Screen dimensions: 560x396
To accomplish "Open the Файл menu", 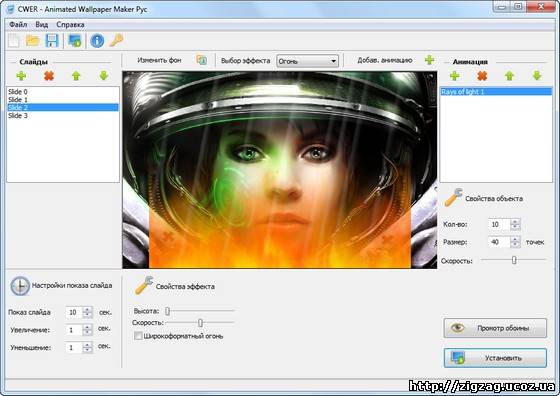I will point(18,25).
